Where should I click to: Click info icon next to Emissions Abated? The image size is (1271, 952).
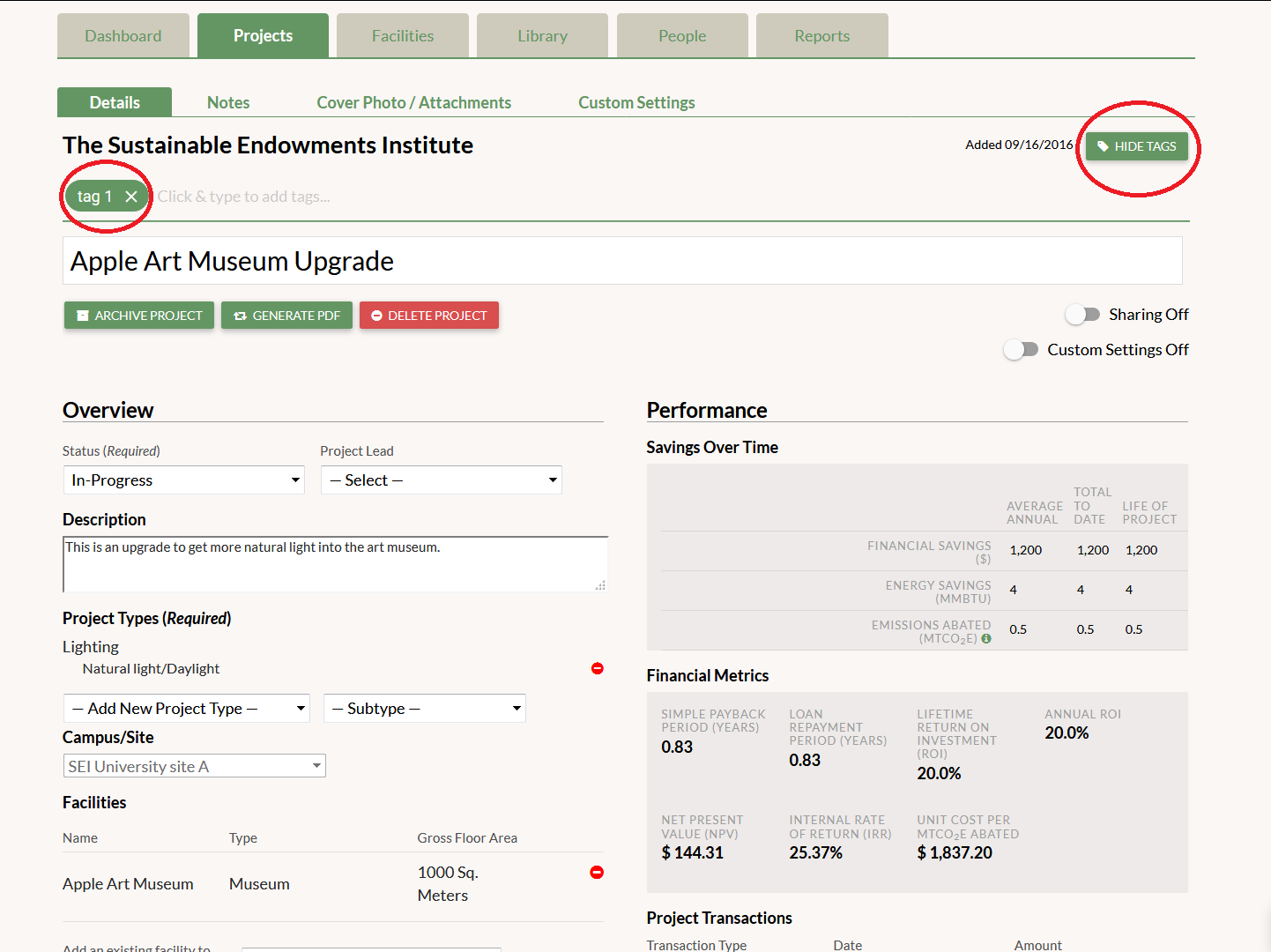point(986,638)
